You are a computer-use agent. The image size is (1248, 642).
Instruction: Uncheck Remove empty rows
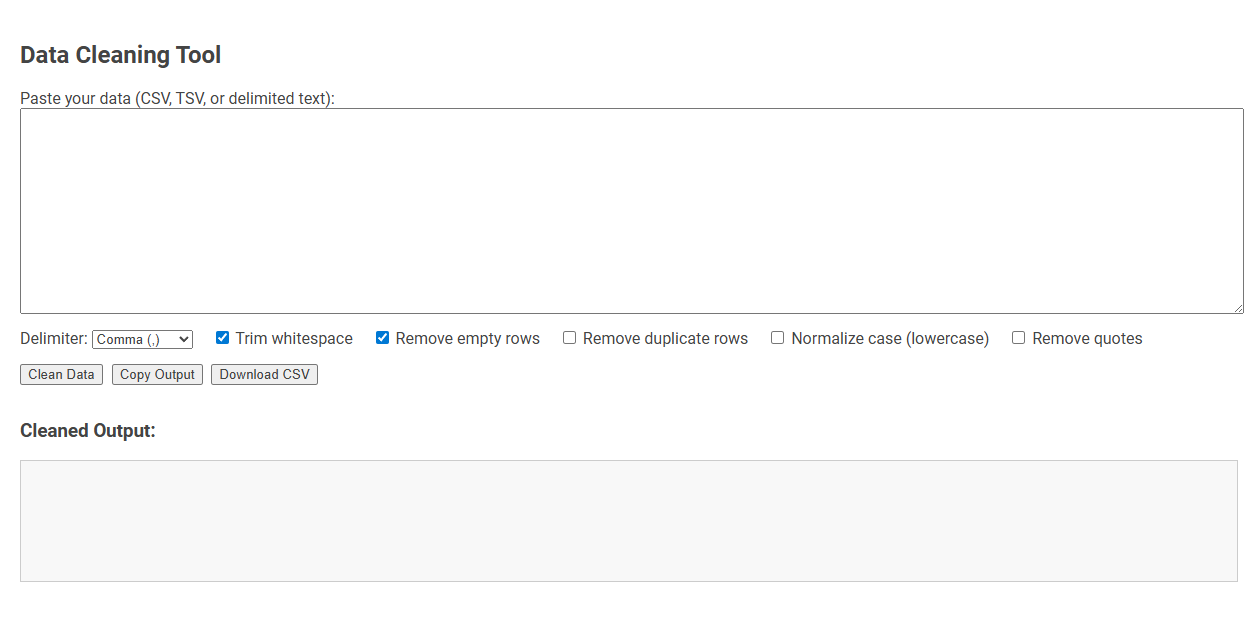tap(383, 338)
